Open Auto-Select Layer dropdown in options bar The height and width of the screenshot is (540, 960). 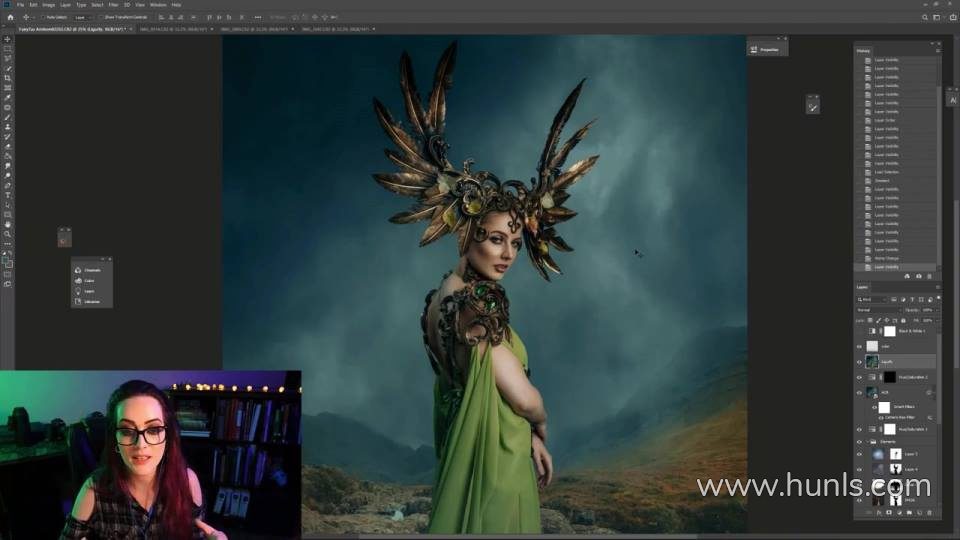pos(84,17)
